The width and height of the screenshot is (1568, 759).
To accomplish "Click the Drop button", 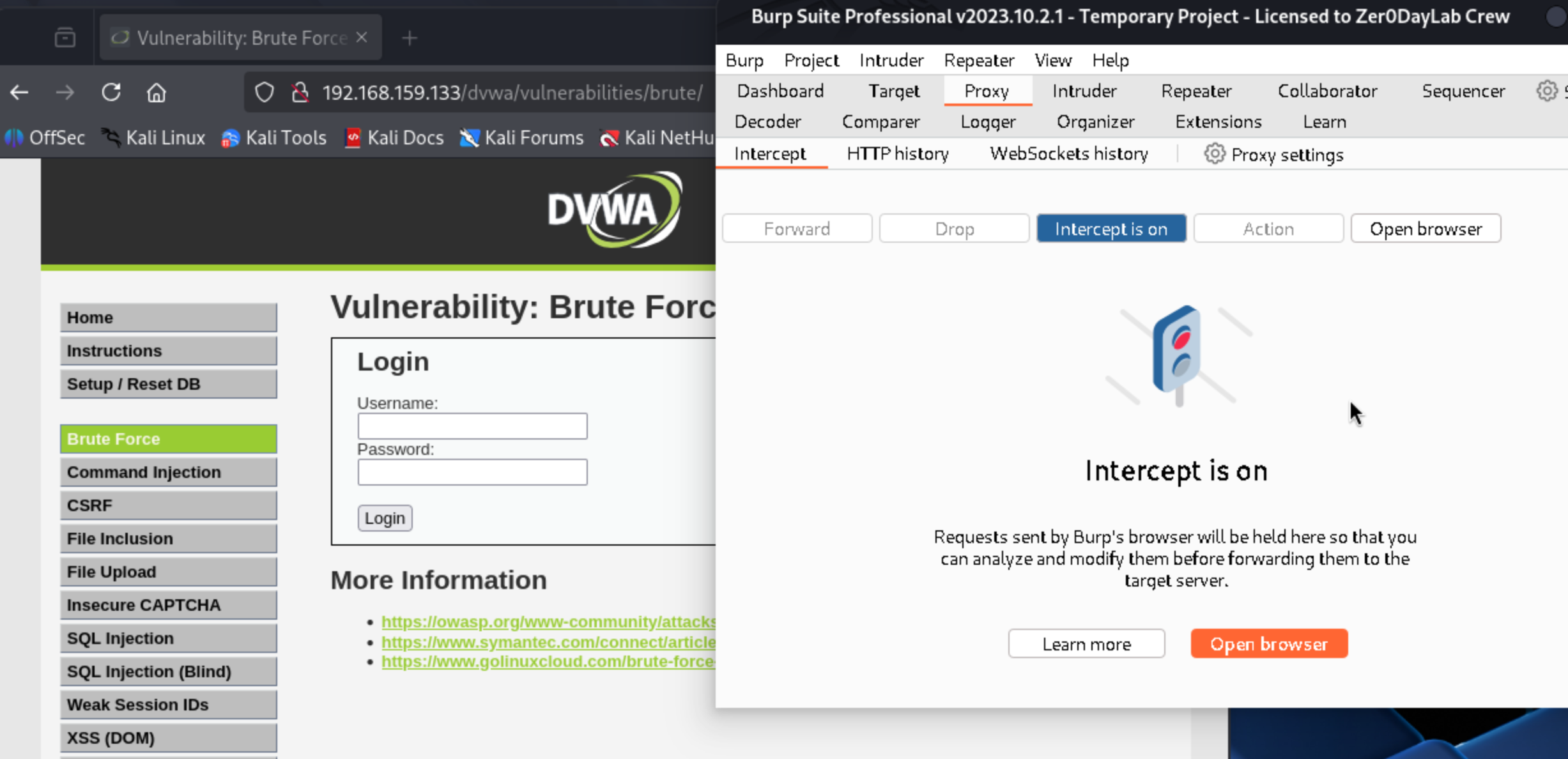I will pyautogui.click(x=954, y=229).
